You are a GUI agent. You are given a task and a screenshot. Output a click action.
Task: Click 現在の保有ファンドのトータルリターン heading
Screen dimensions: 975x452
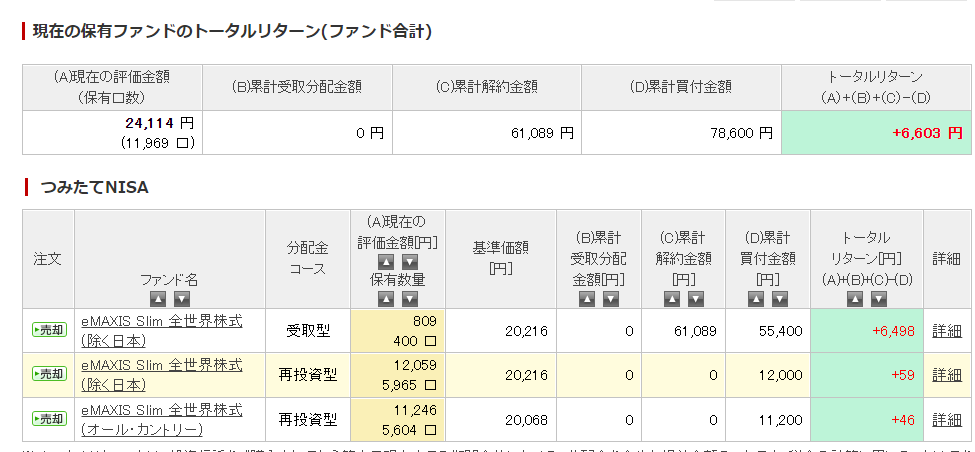[232, 31]
